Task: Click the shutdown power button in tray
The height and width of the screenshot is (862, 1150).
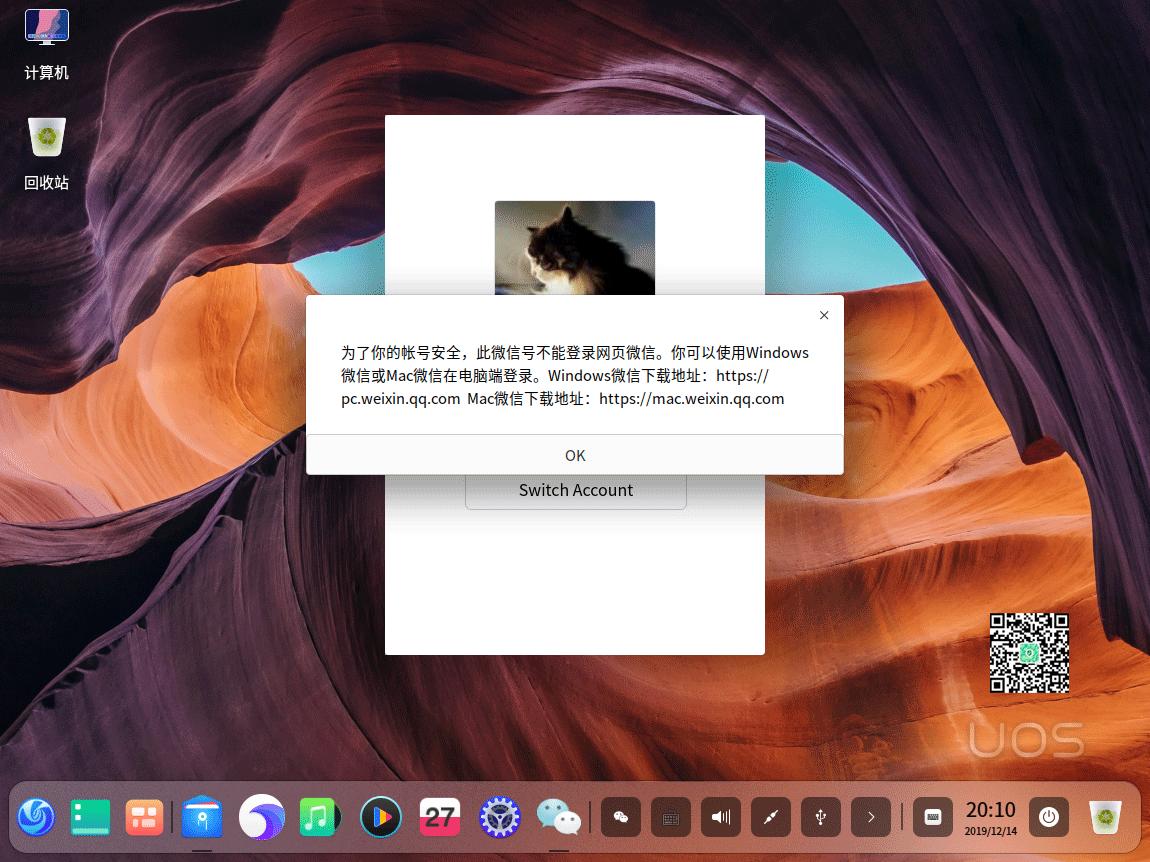Action: coord(1049,817)
